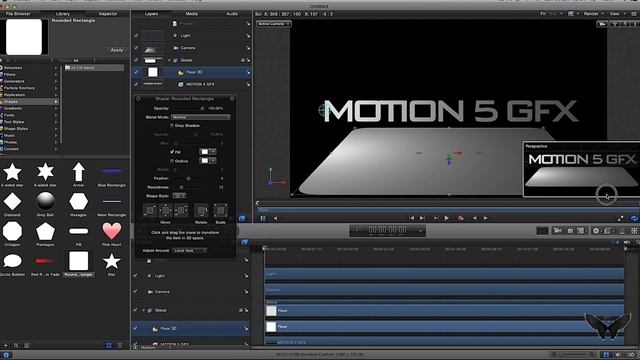Select the Diamond shape thumbnail
This screenshot has height=360, width=640.
[12, 202]
